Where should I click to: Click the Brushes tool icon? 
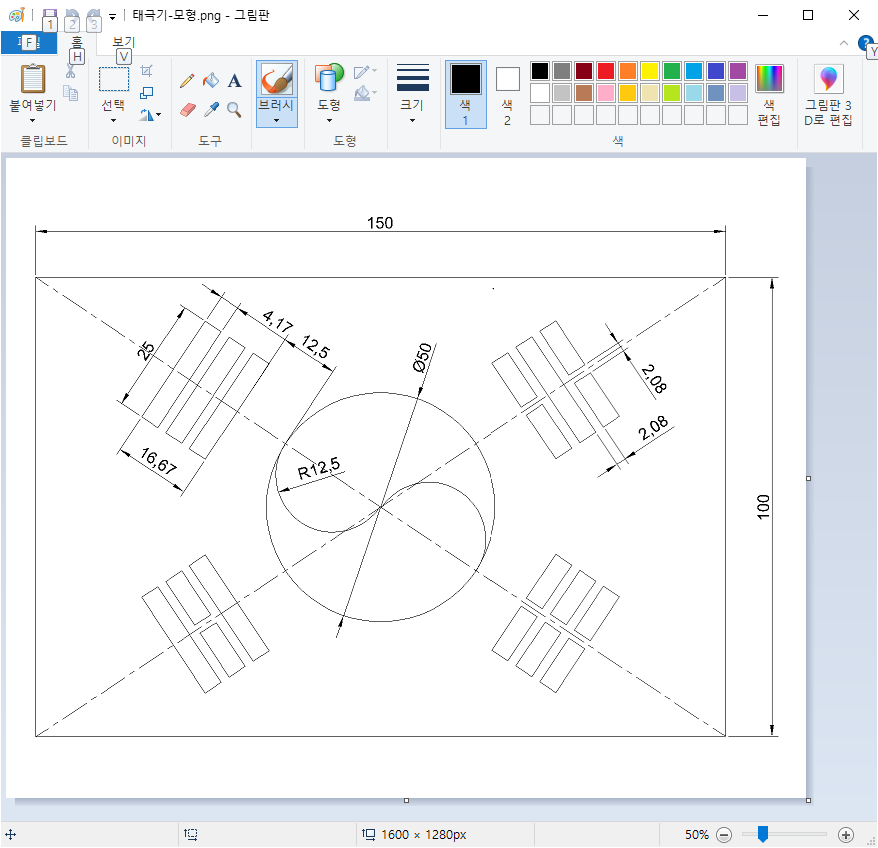277,79
